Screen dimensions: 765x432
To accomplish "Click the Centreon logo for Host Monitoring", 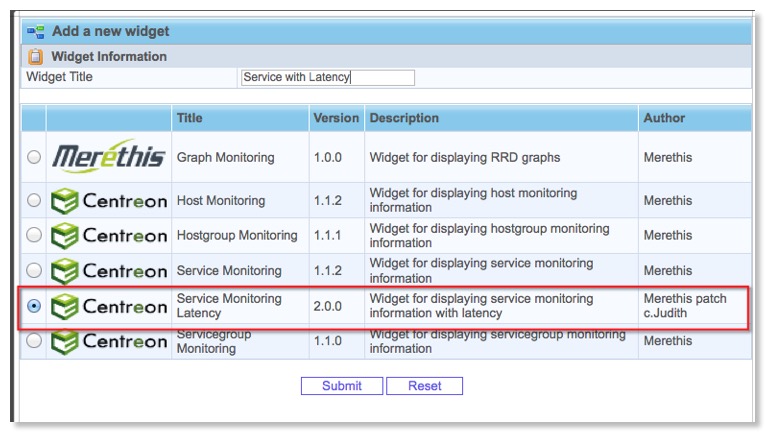I will [x=108, y=201].
